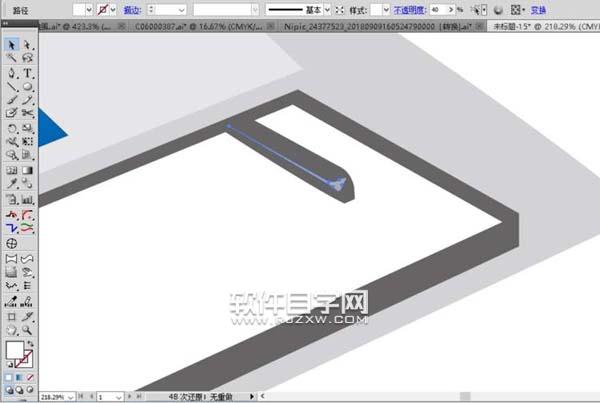Image resolution: width=600 pixels, height=403 pixels.
Task: Click the Align panel icon in control bar
Action: [515, 10]
